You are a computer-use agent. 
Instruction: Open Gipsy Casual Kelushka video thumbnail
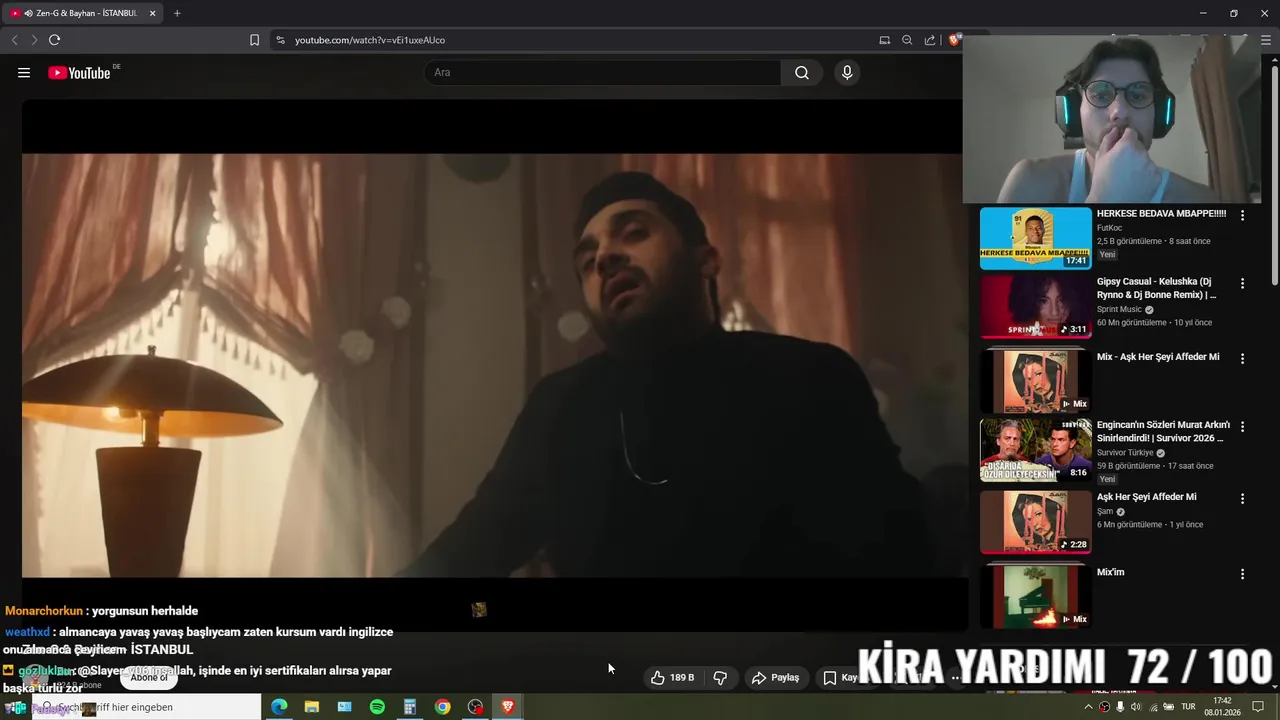1036,307
